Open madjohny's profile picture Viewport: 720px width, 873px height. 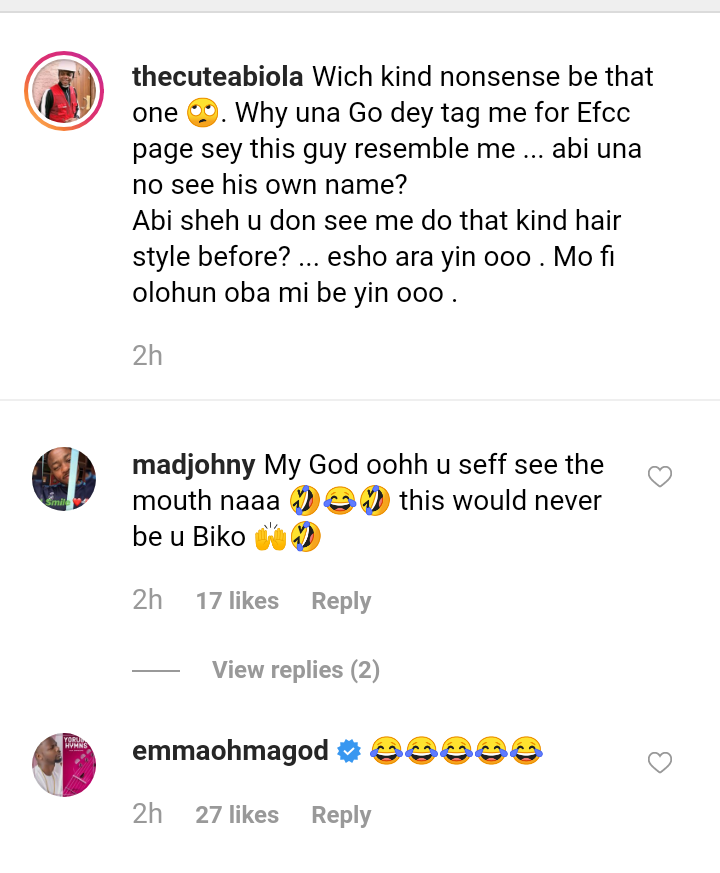point(64,479)
